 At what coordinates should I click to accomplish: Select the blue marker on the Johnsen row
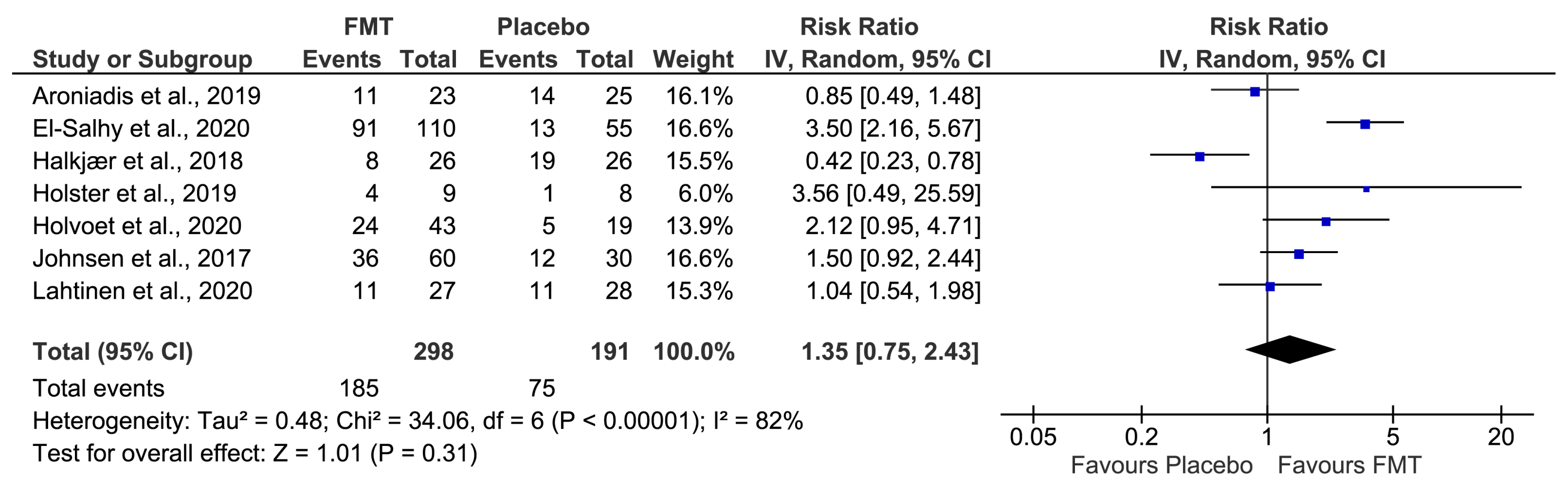(1299, 254)
